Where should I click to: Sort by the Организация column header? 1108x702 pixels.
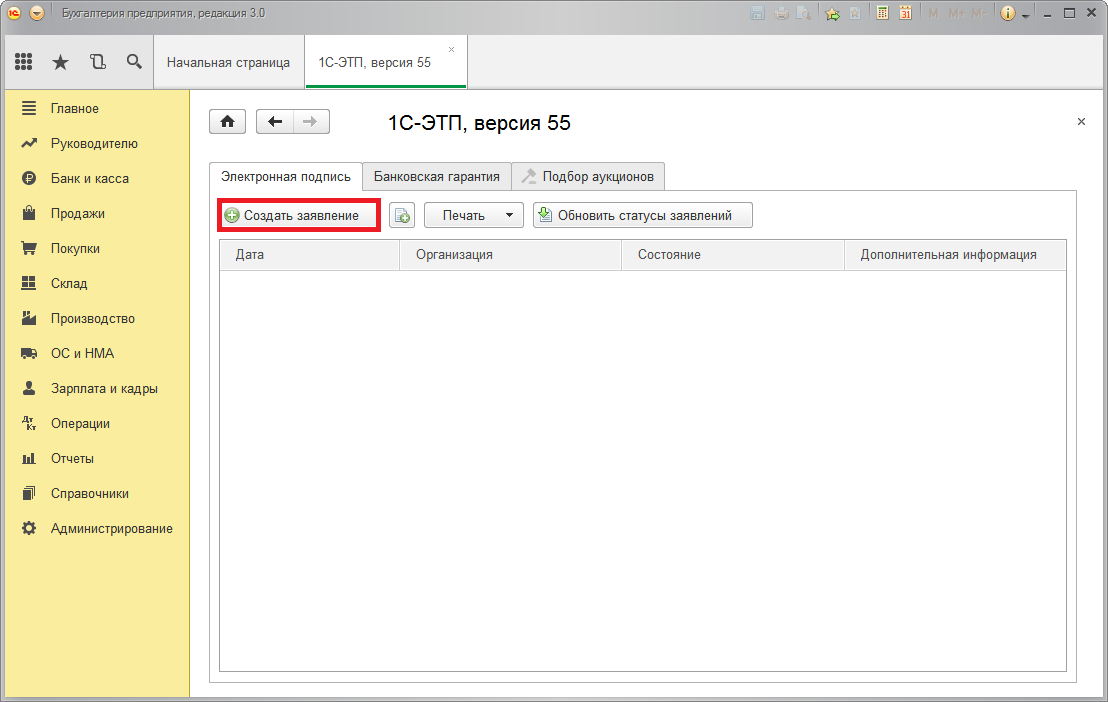[455, 255]
